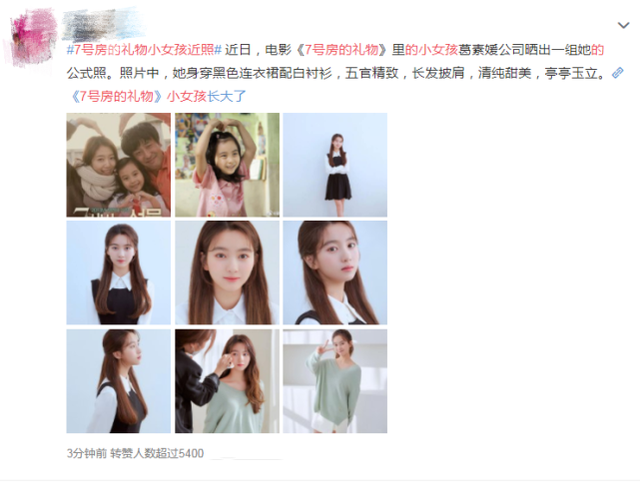Open hashtag #7号房的礼物小女孩近照#
Screen dimensions: 640x483
144,50
